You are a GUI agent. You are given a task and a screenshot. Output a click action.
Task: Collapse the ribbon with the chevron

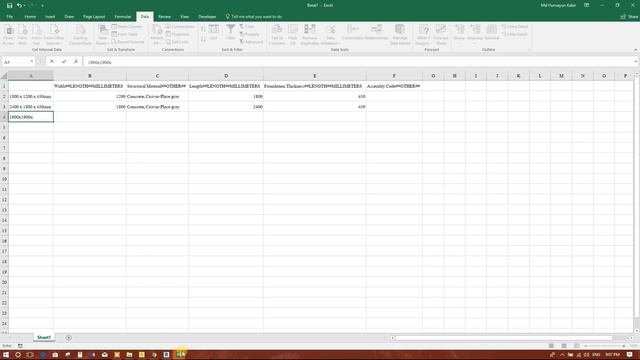636,50
